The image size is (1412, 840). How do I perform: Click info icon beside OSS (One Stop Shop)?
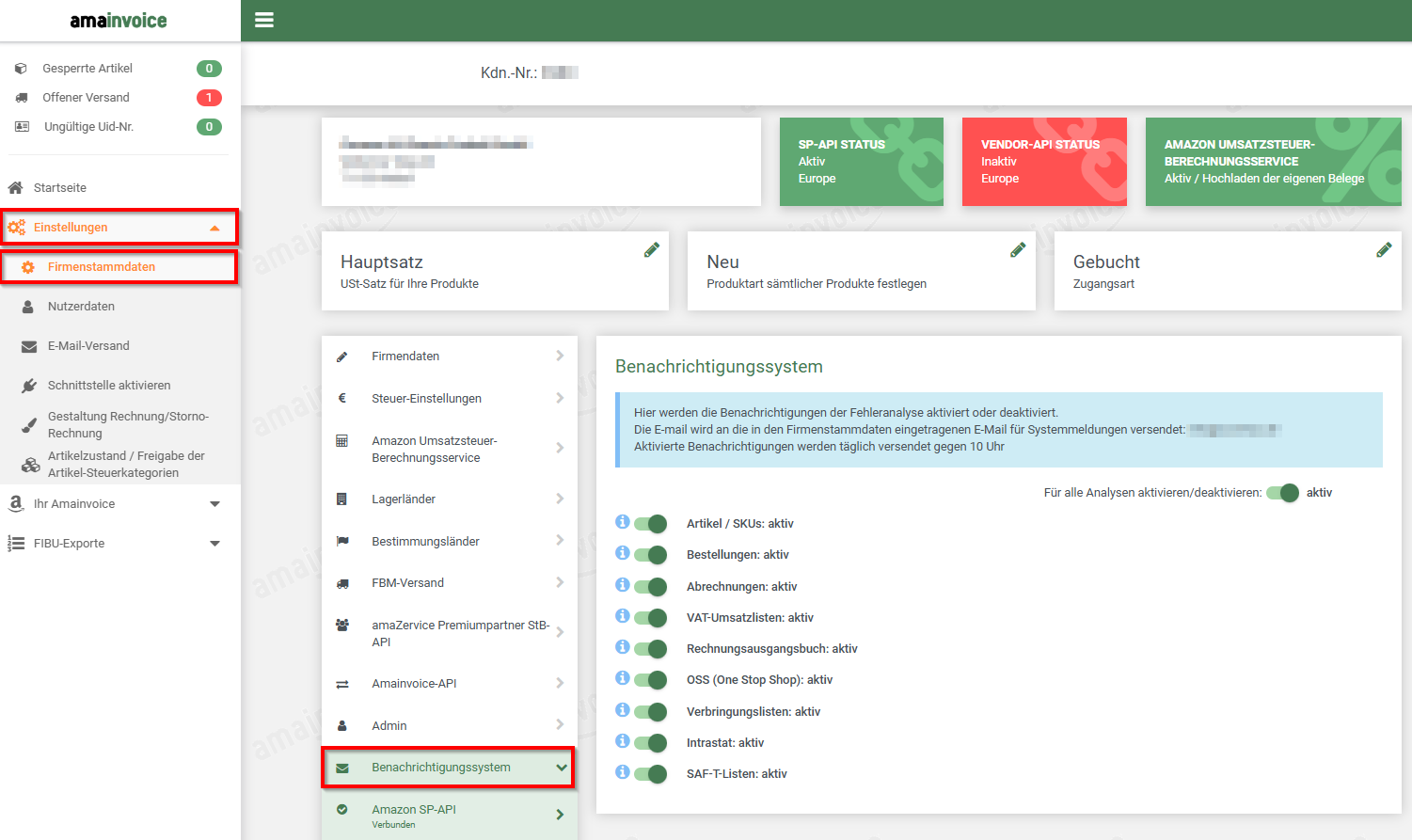(622, 678)
